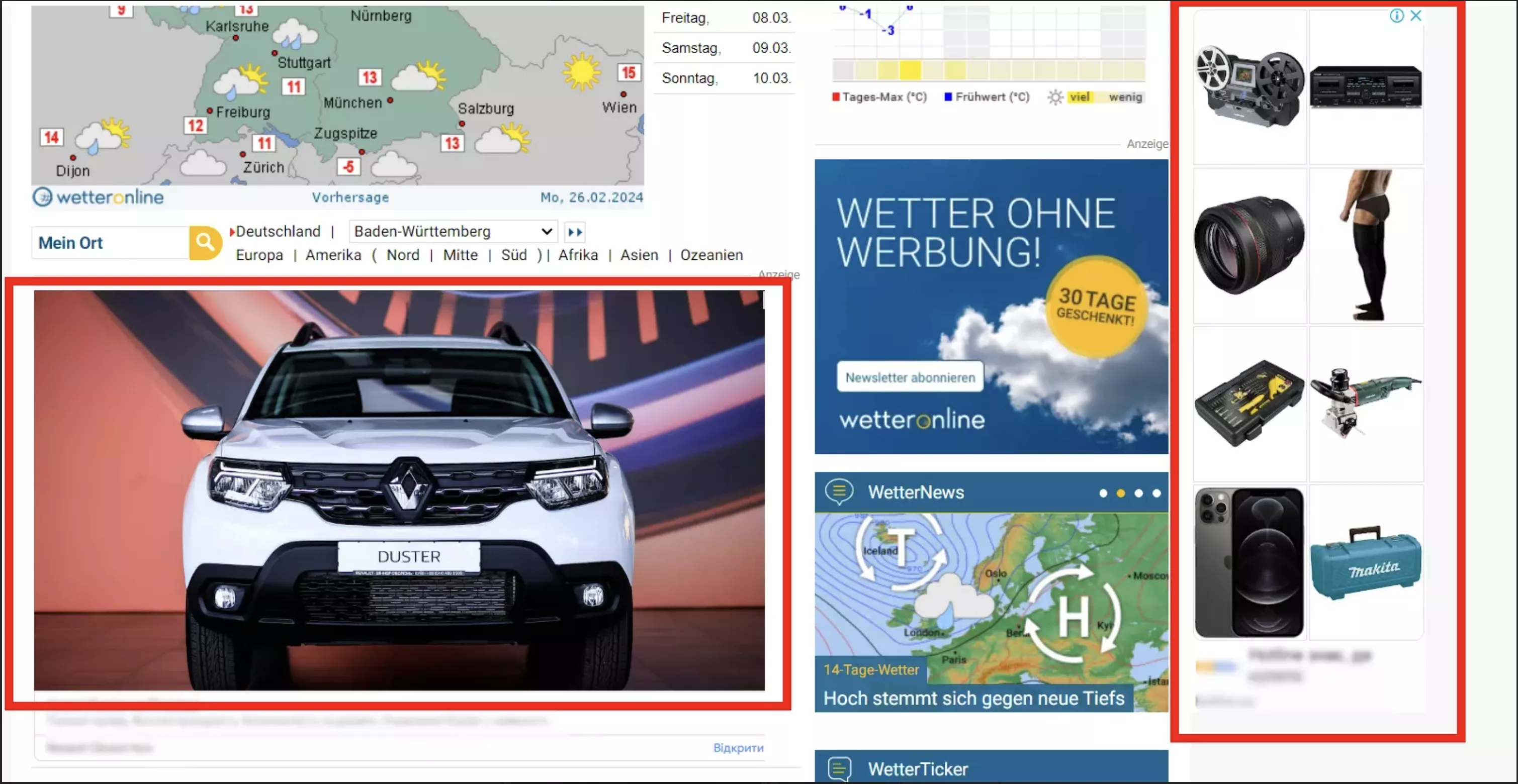Click the double-arrow go button beside dropdown

tap(575, 232)
